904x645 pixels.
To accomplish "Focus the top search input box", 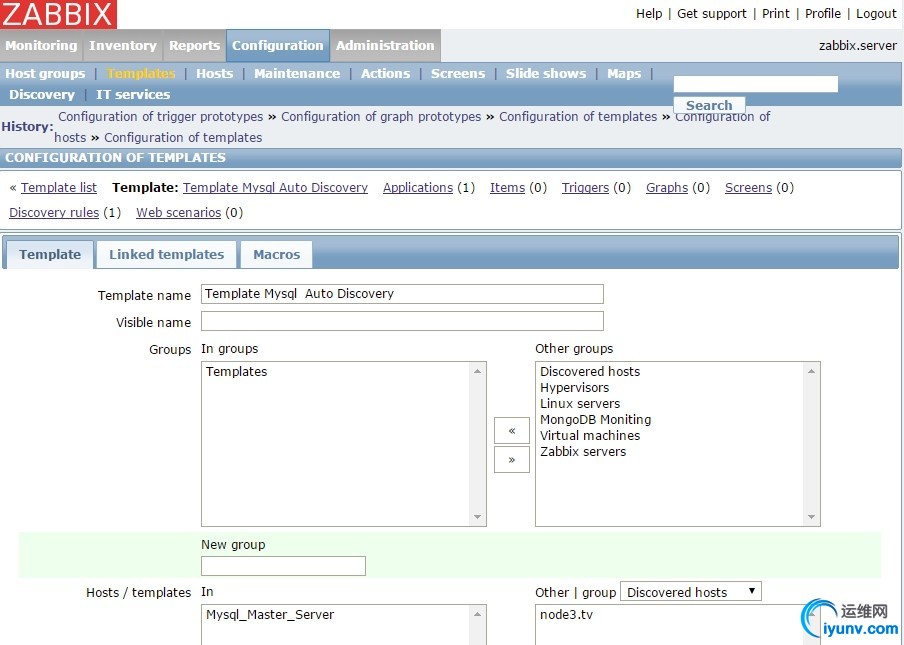I will pos(755,84).
